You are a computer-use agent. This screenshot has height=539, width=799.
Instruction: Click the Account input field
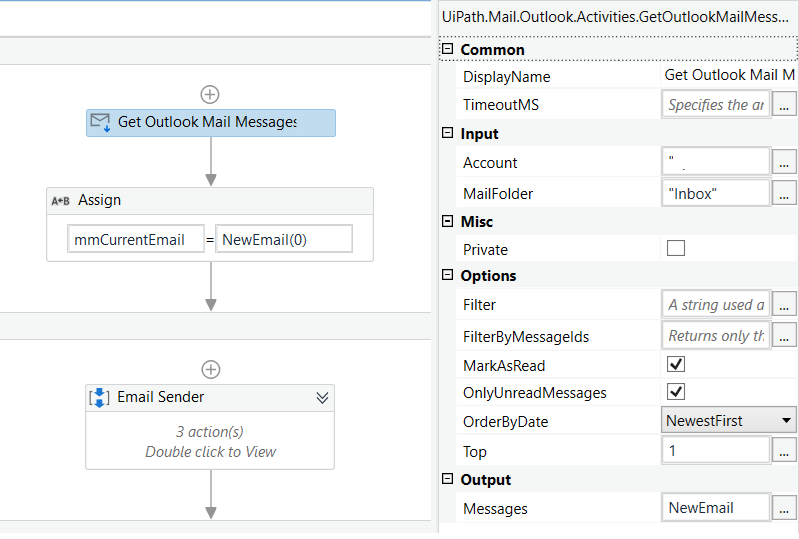715,162
